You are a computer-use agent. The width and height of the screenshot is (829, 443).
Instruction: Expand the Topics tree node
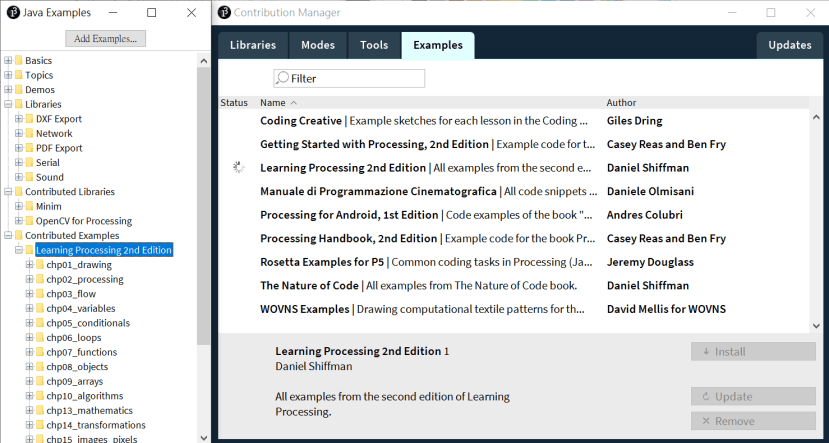tap(8, 75)
